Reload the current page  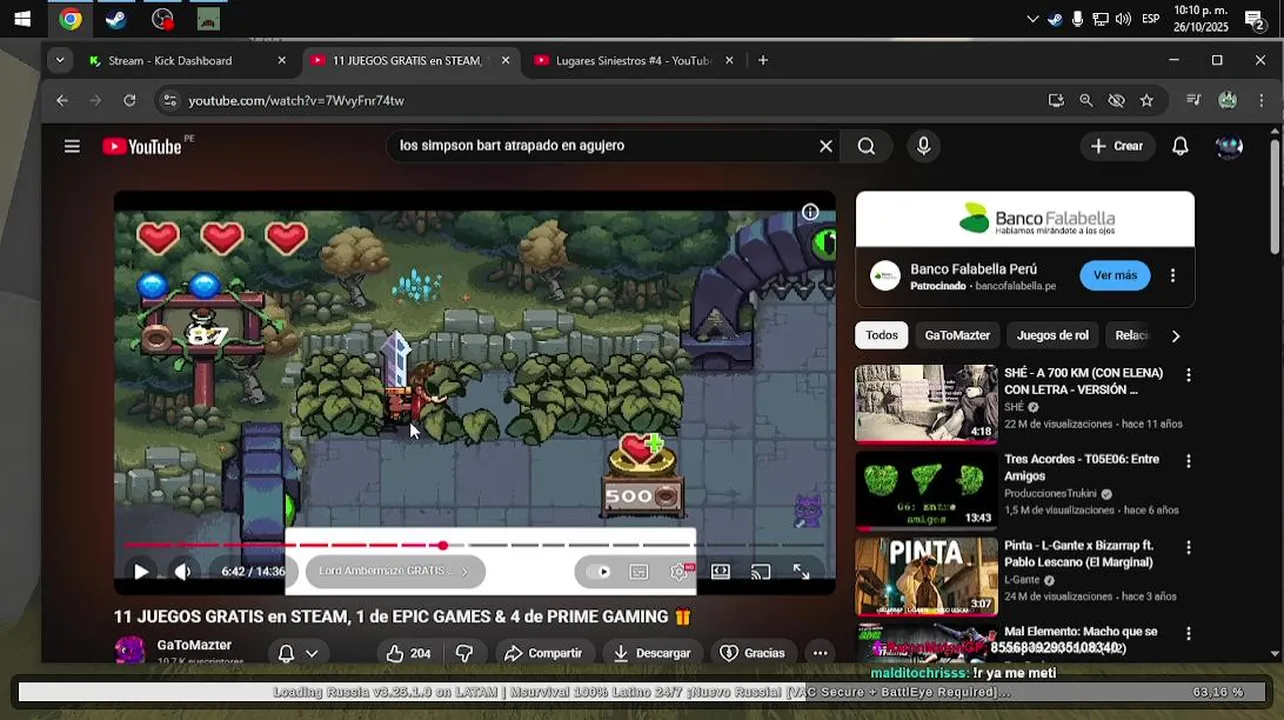129,100
